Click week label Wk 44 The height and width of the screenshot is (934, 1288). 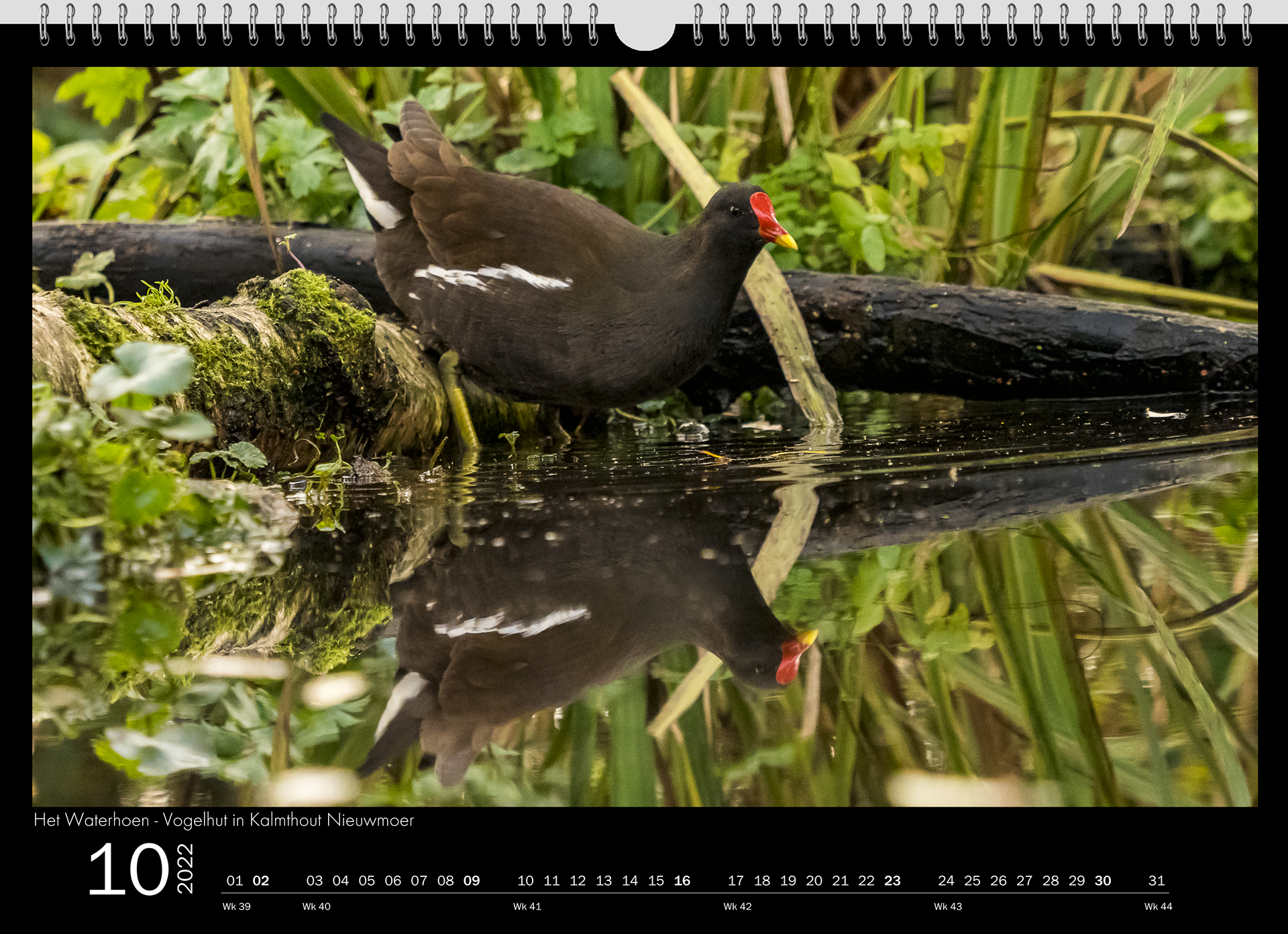point(1159,907)
